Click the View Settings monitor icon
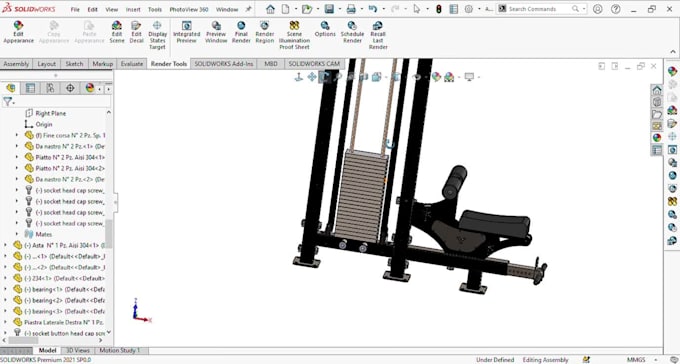Viewport: 680px width, 364px height. [x=469, y=77]
